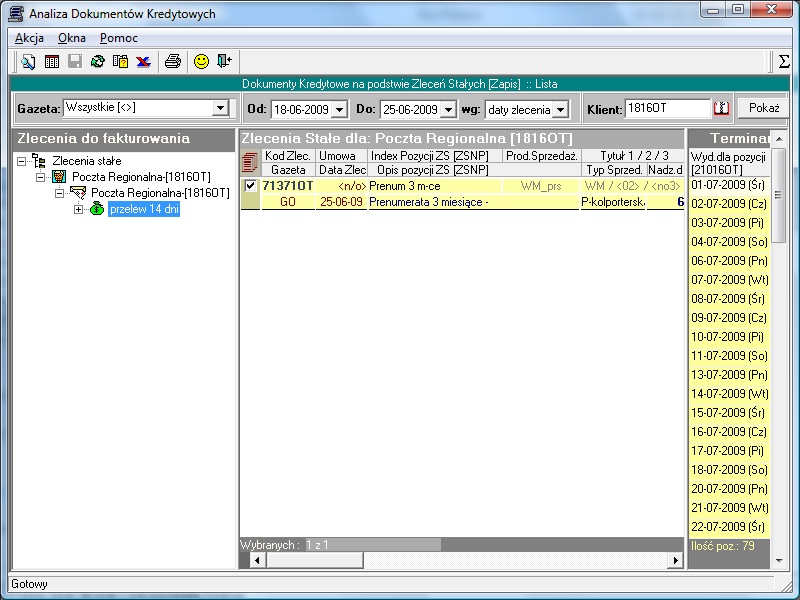Click the Index Pozycji ZS [ZSNP] header

click(x=435, y=156)
